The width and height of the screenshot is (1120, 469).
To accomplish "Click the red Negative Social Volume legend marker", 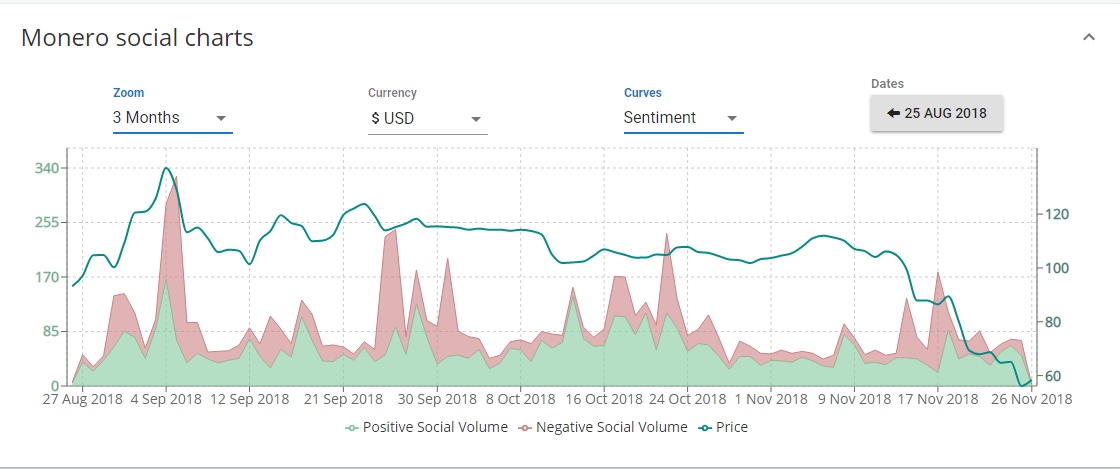I will click(525, 428).
